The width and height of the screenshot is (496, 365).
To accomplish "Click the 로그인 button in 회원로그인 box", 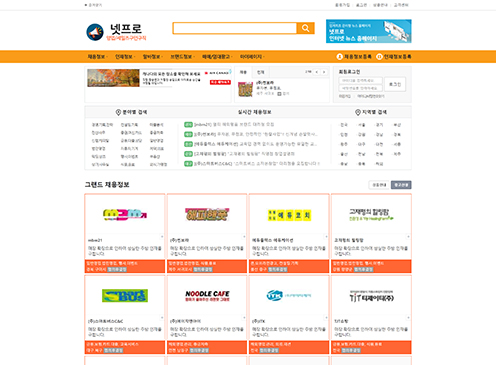I will 395,84.
